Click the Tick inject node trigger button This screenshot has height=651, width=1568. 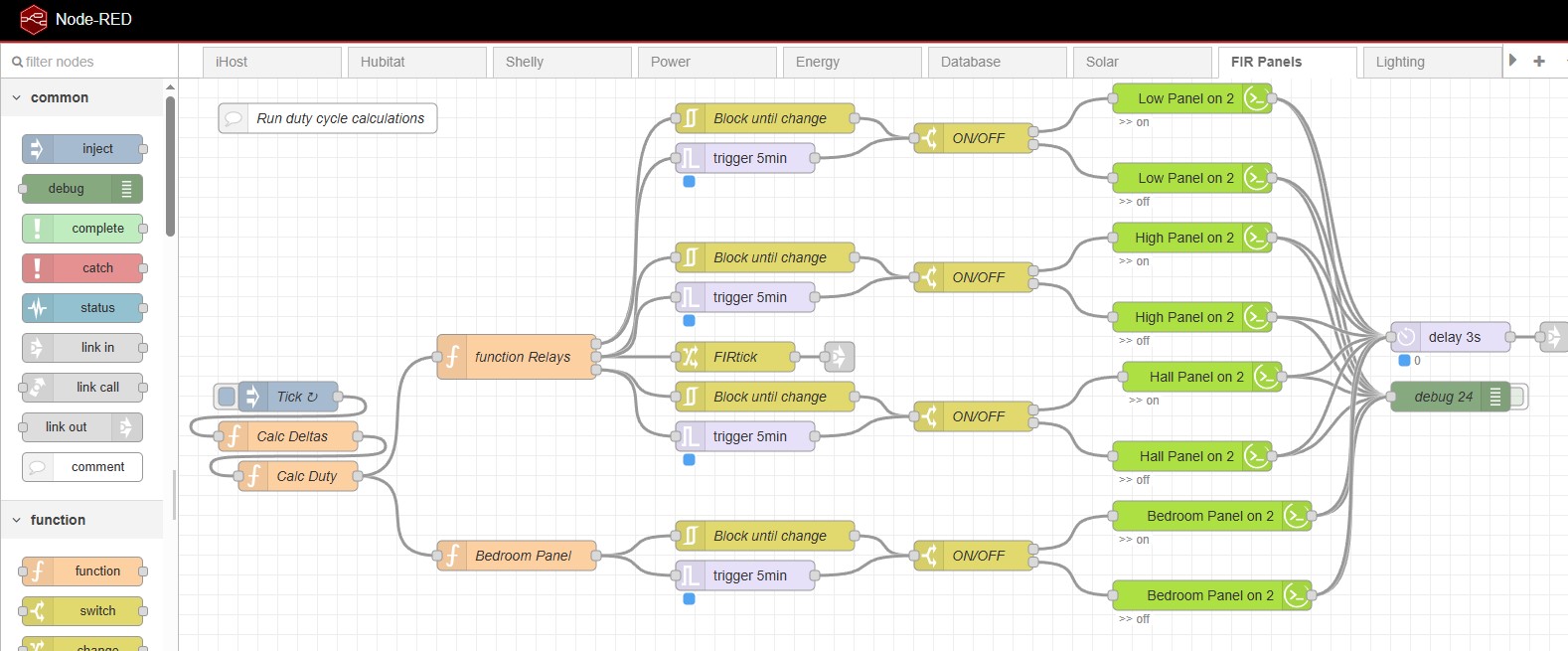227,397
